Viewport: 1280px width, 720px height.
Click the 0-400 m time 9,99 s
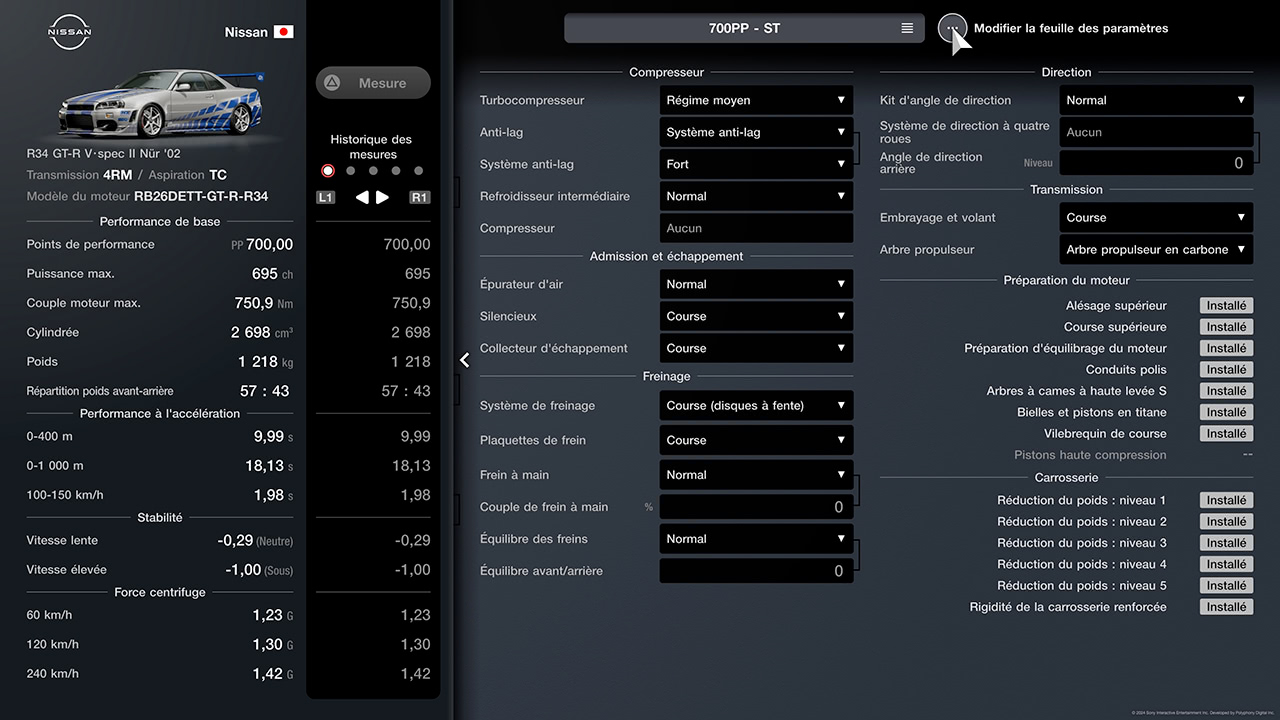click(x=273, y=436)
